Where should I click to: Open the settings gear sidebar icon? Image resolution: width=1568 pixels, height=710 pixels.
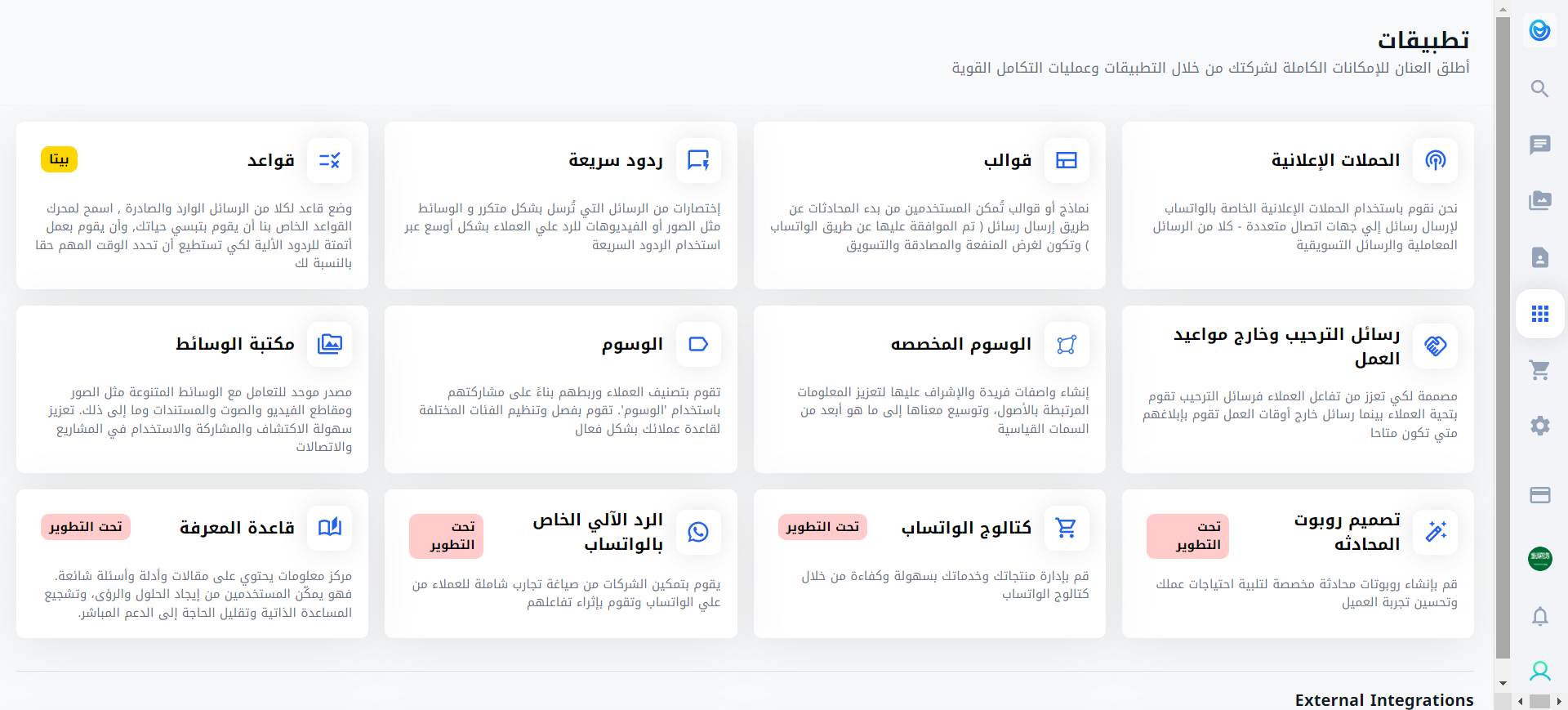pyautogui.click(x=1539, y=426)
